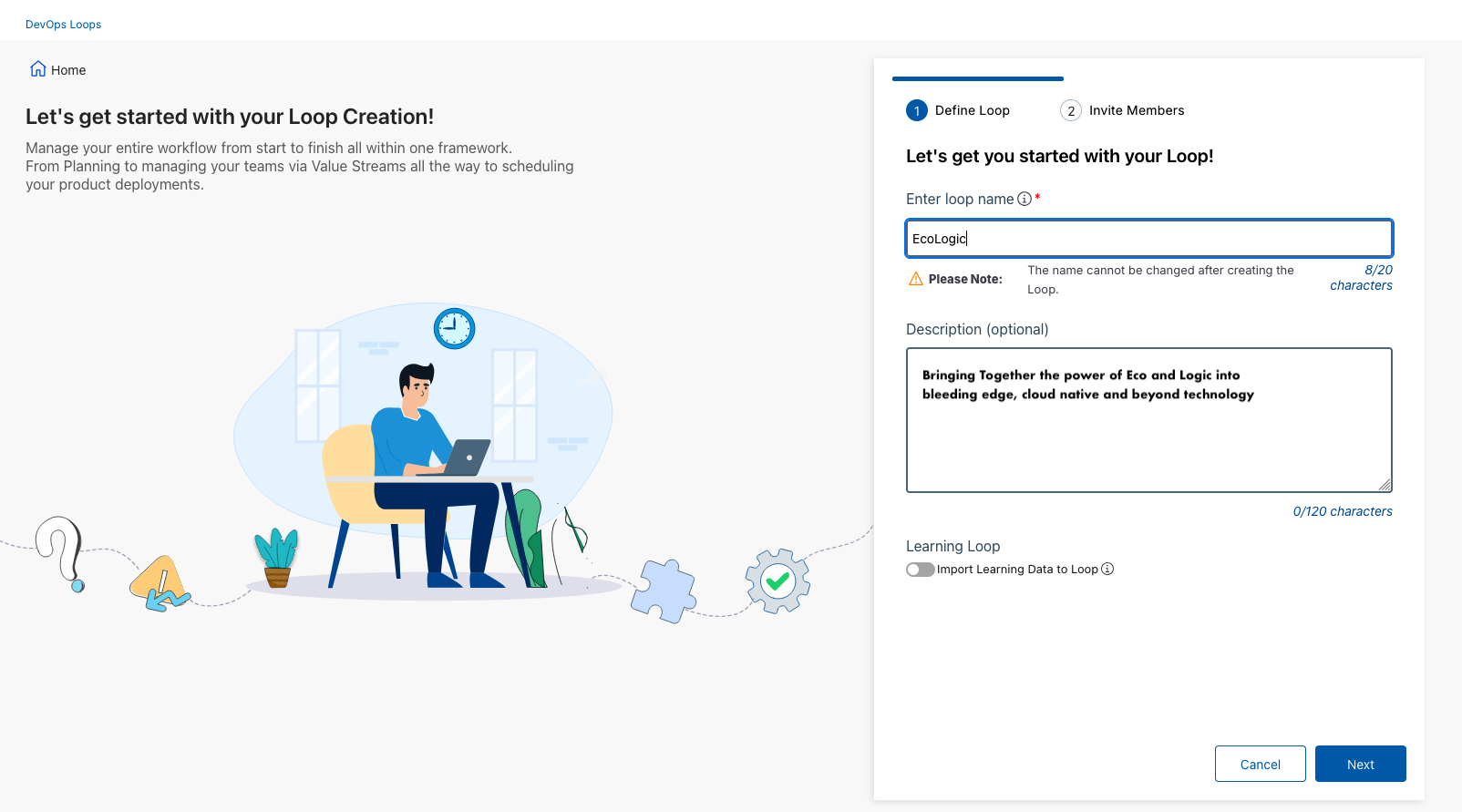Cancel the loop creation
This screenshot has height=812, width=1462.
coord(1260,764)
